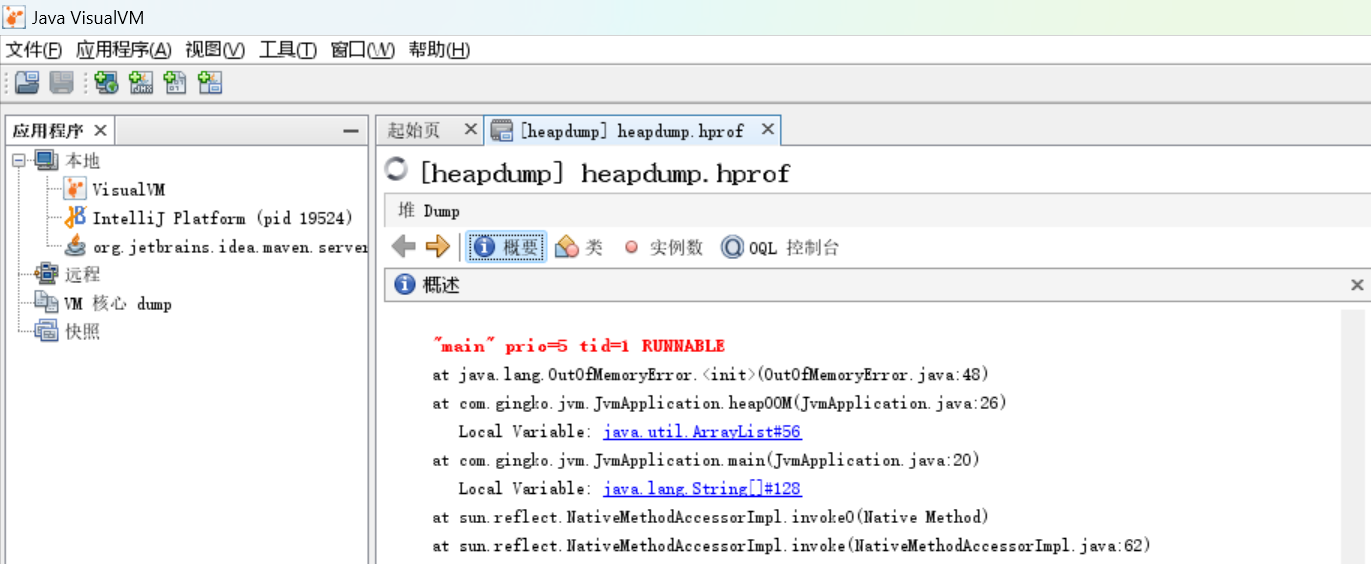Select org.jetbrains.idea.maven.server tree item

click(x=230, y=246)
